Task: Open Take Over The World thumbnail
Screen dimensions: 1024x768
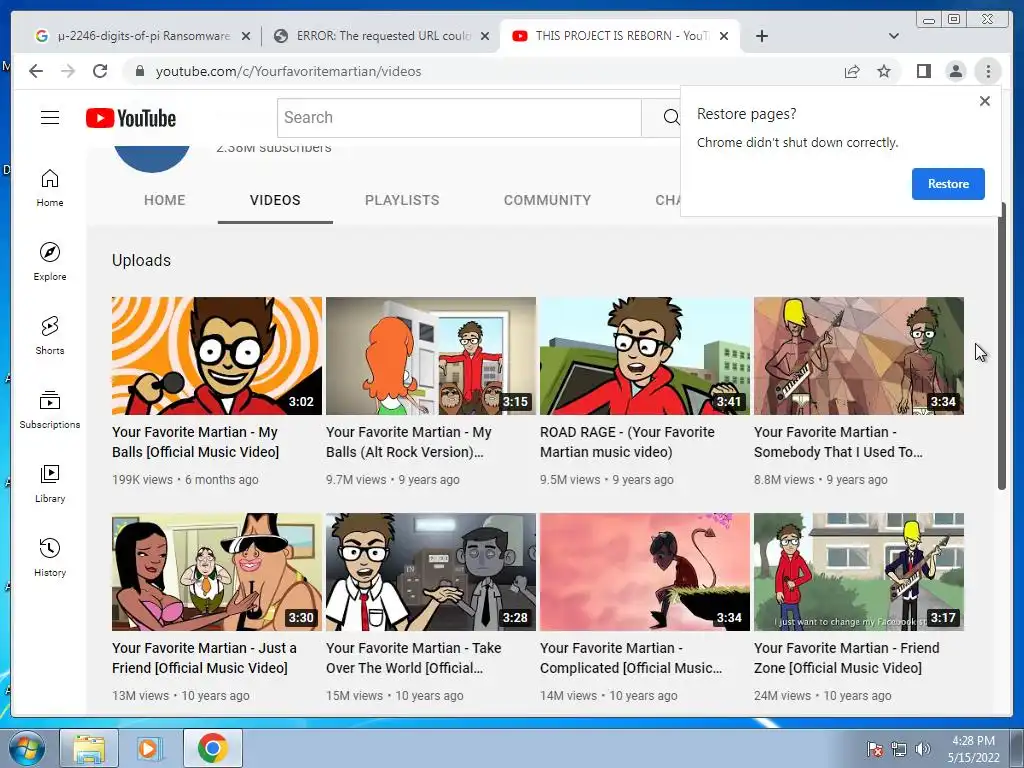Action: [431, 572]
